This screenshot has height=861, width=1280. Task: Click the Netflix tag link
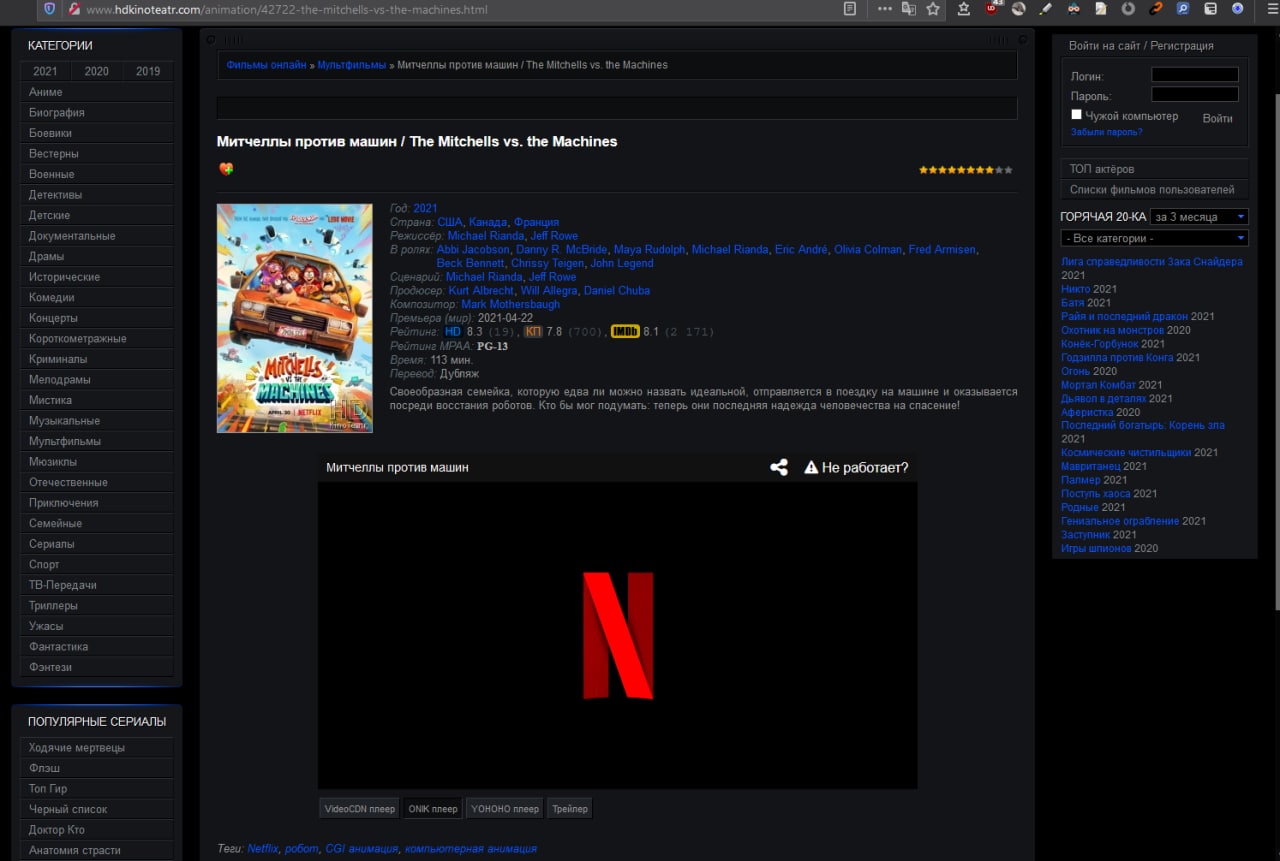[x=263, y=849]
